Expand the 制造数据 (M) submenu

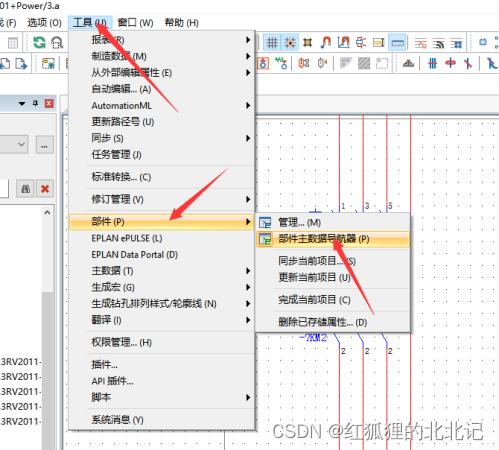click(162, 56)
